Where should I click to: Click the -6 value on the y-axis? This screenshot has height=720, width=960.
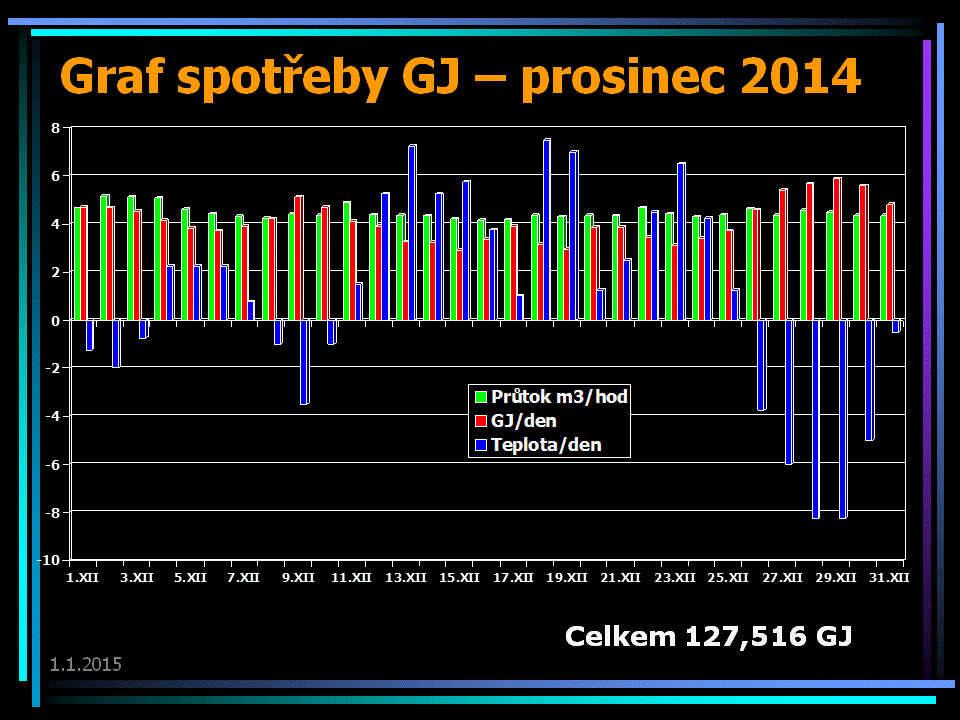pos(54,464)
